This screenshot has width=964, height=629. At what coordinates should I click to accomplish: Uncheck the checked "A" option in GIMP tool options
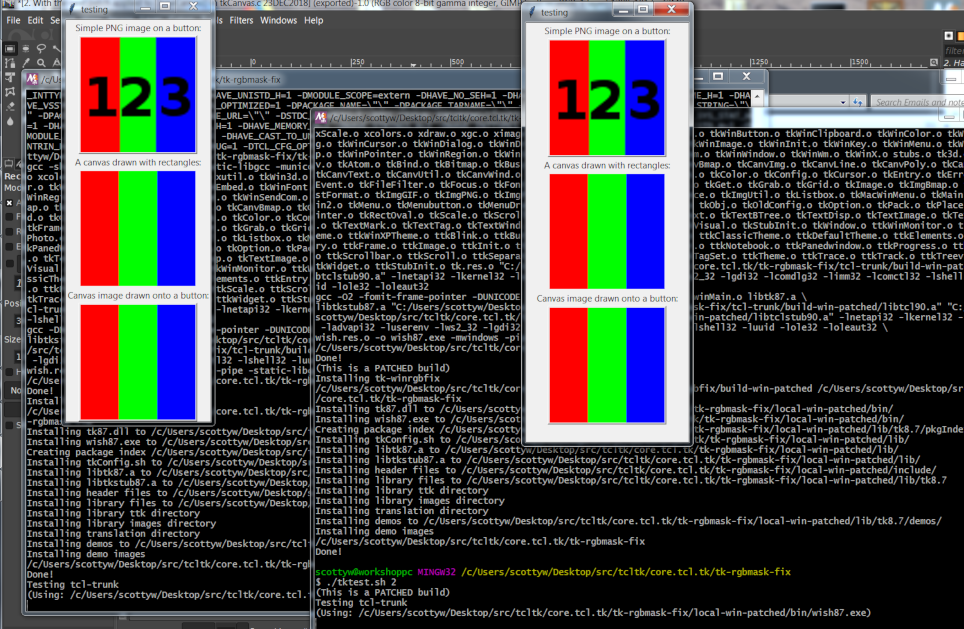click(x=9, y=202)
